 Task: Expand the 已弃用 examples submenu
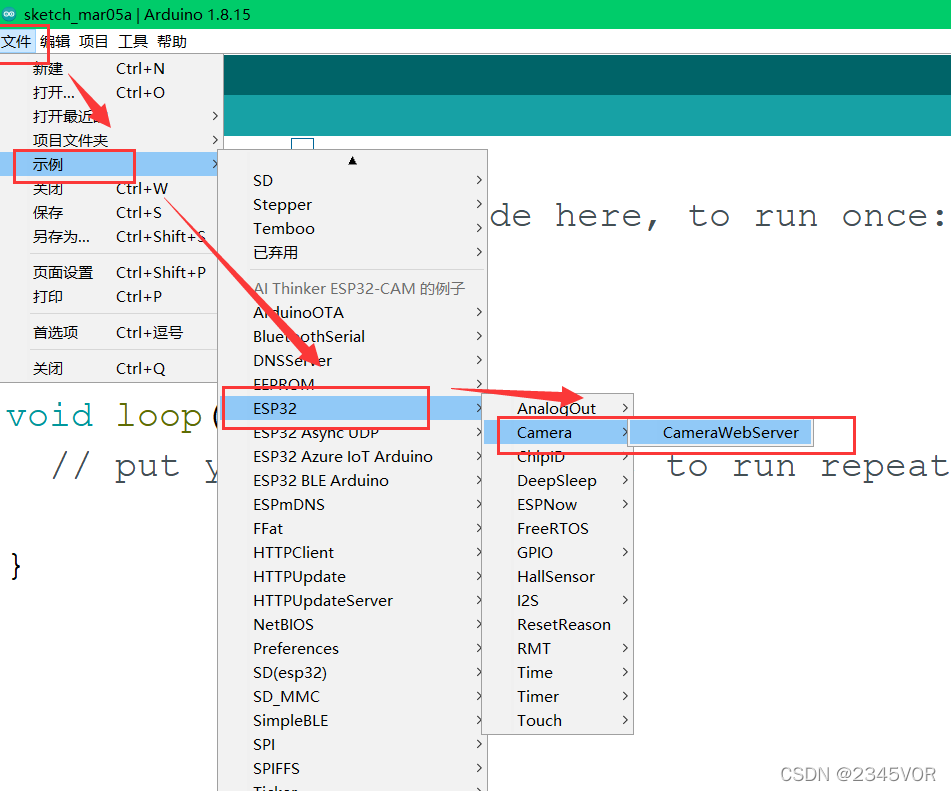352,252
